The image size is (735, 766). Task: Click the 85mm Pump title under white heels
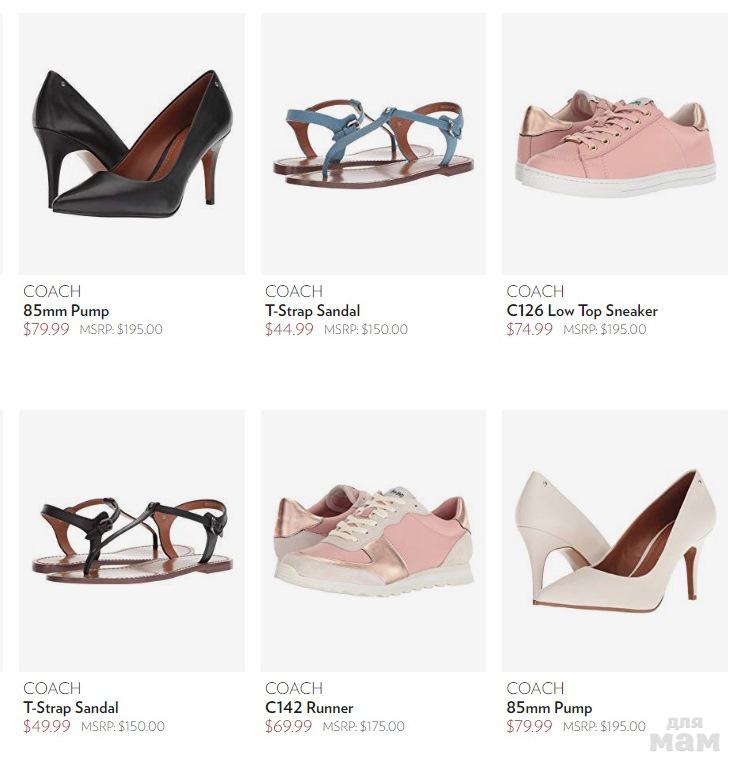(549, 708)
